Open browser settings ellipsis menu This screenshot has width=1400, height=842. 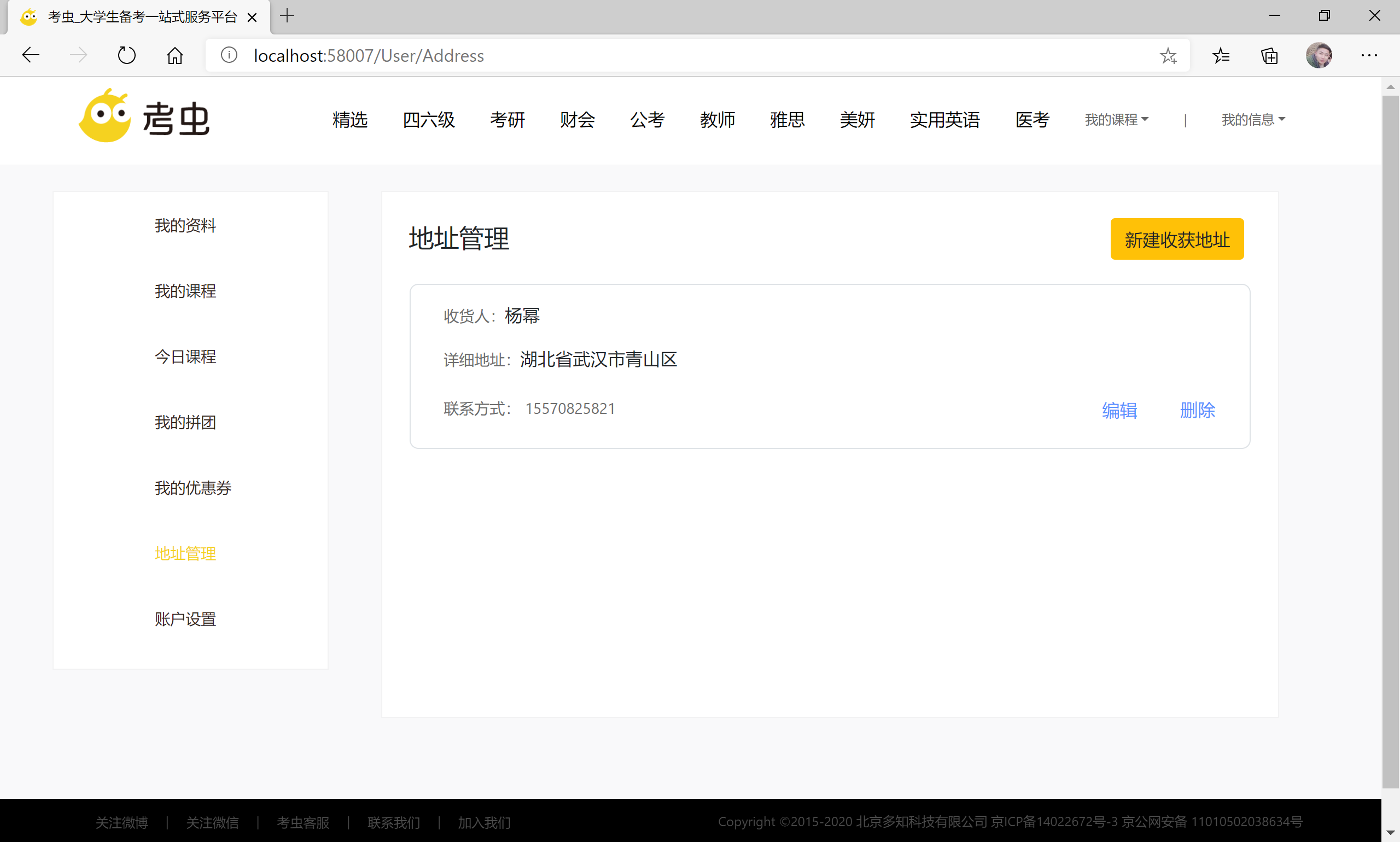[1369, 55]
